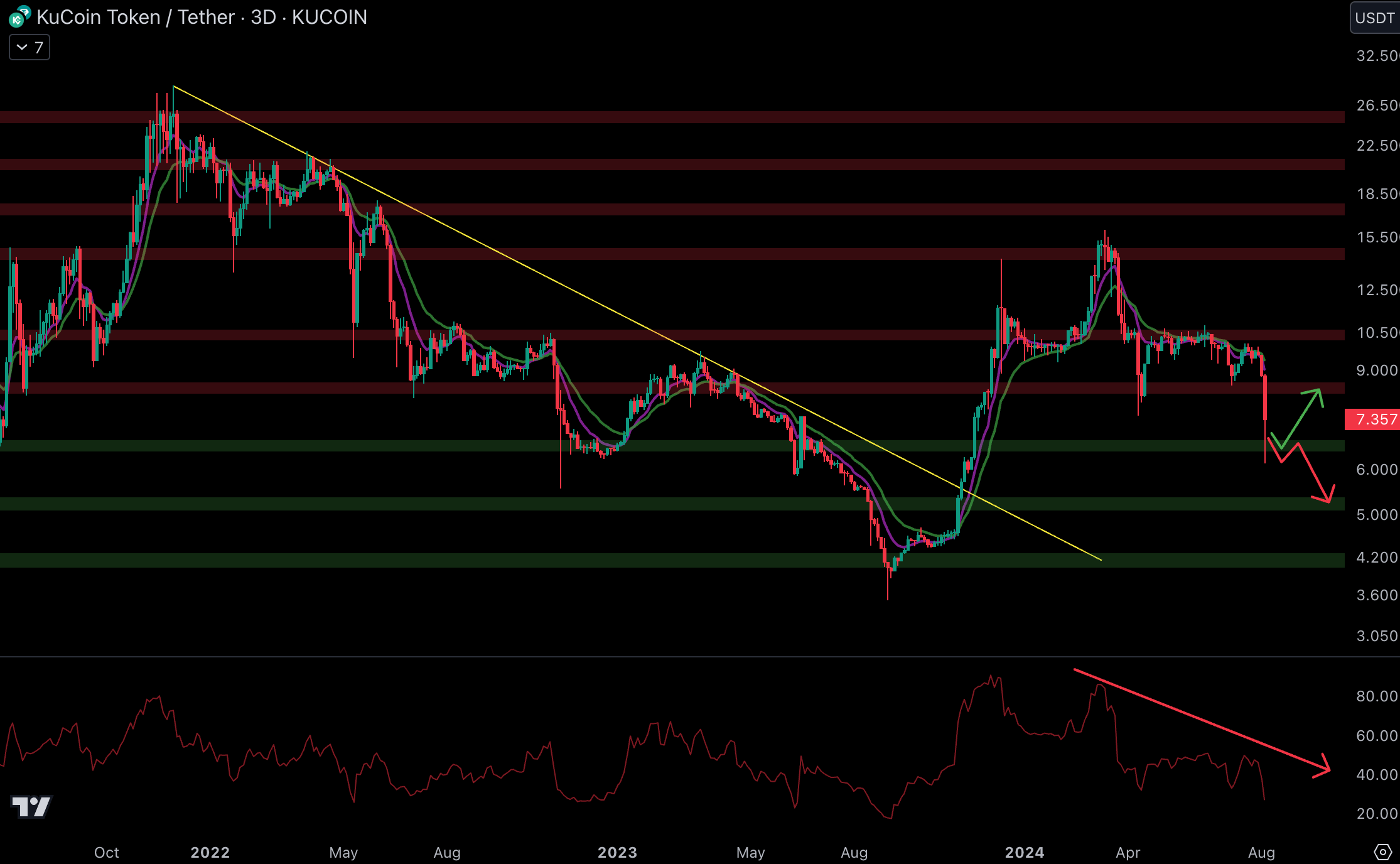Click the 2024 label on time axis
This screenshot has width=1400, height=864.
click(x=1024, y=852)
